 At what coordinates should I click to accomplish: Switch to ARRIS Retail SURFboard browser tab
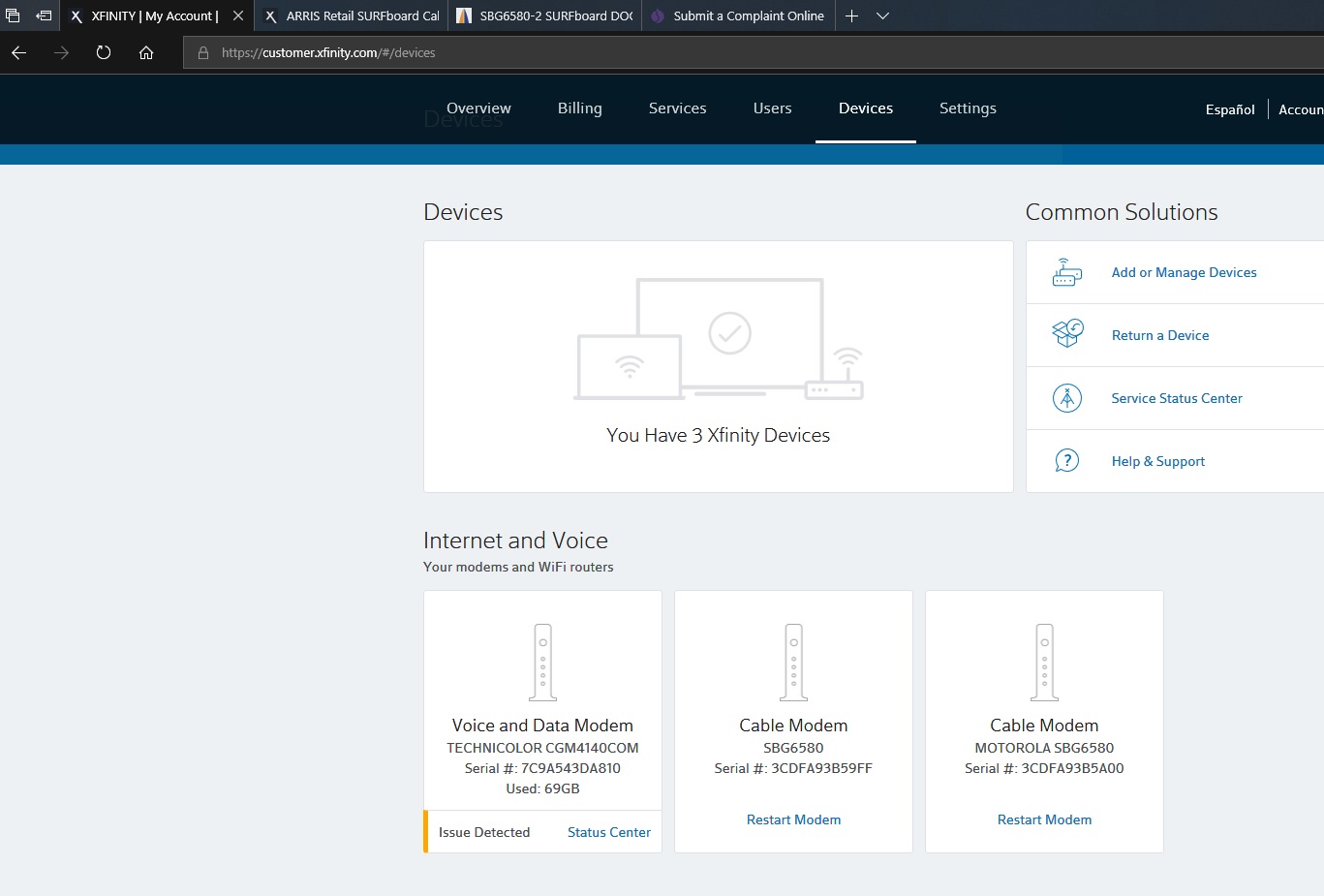tap(353, 16)
